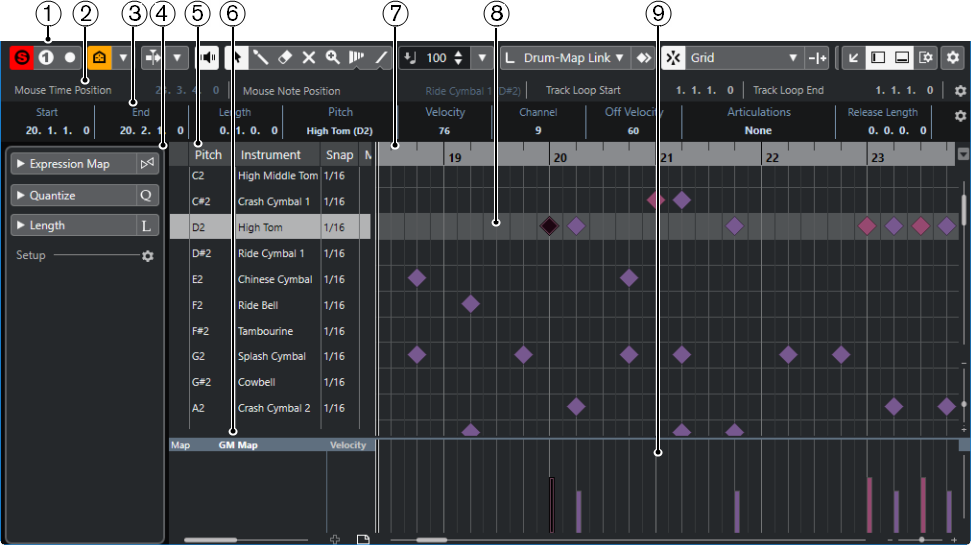Click the Set up Window Layout icon
971x545 pixels.
click(926, 58)
